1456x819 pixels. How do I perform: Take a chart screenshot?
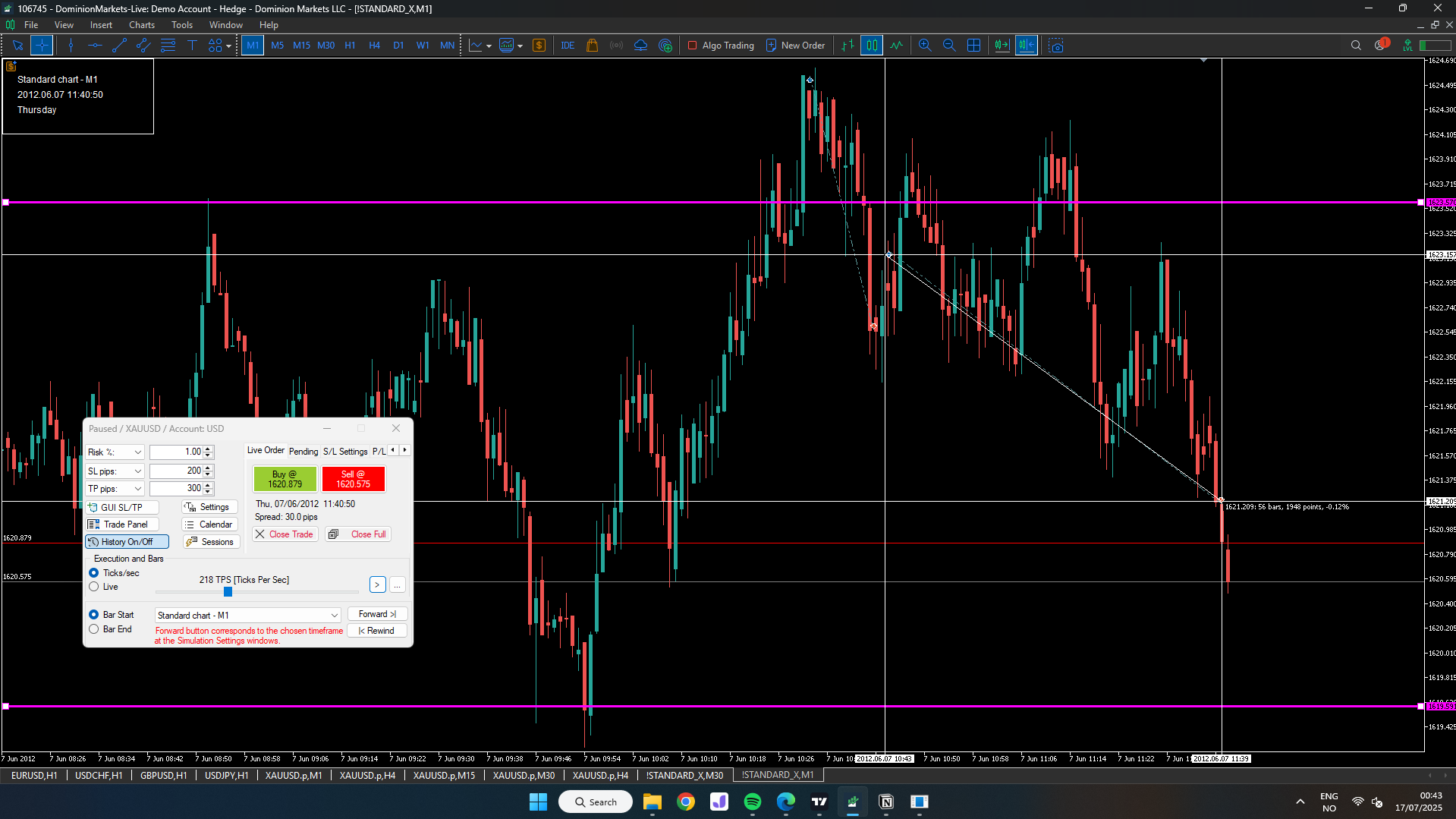pyautogui.click(x=1056, y=46)
